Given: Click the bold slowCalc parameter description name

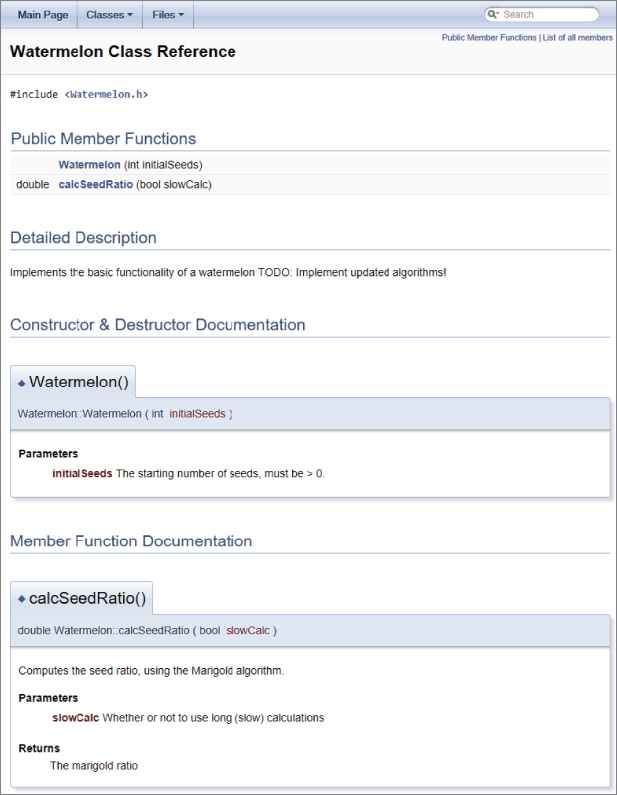Looking at the screenshot, I should click(x=76, y=718).
